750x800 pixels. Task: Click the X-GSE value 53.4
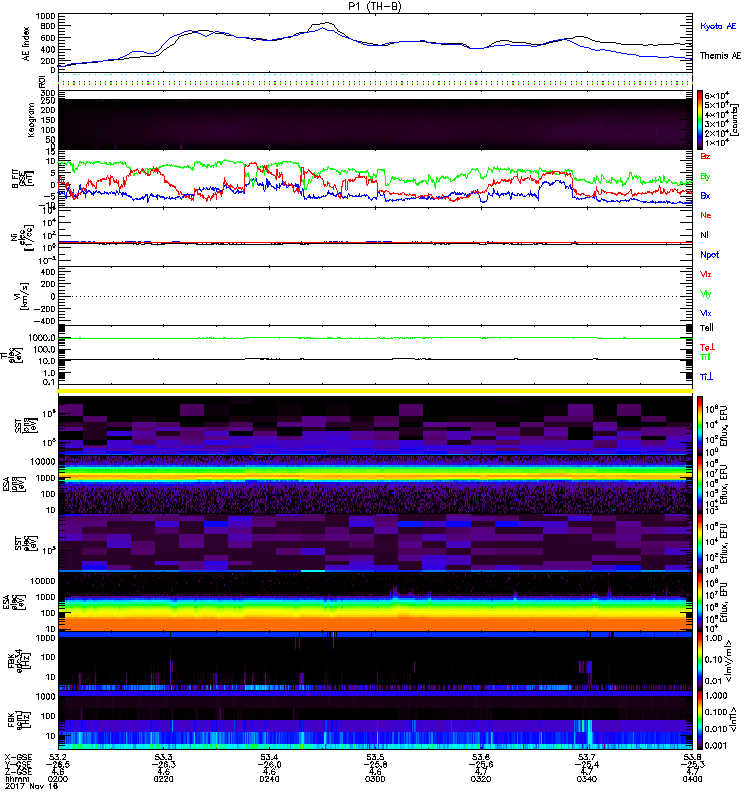click(x=269, y=757)
